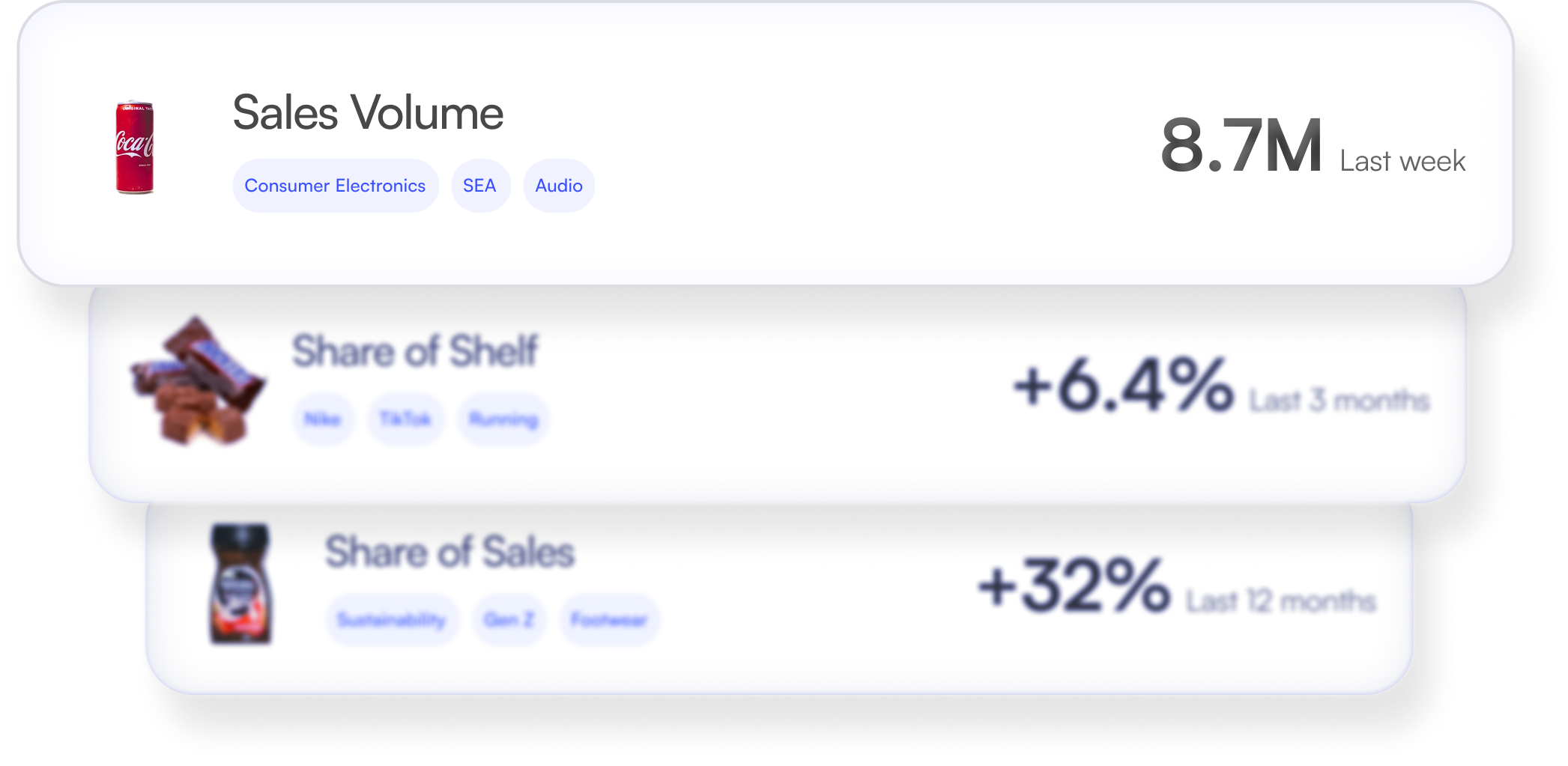Click the Sustainability tag

(392, 619)
